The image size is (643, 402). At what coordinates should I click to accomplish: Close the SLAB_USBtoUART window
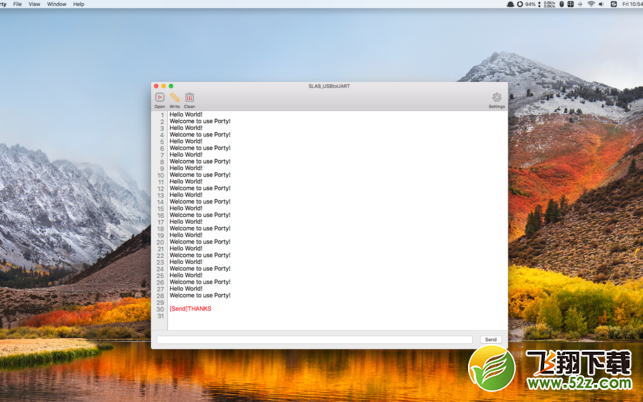(x=156, y=86)
